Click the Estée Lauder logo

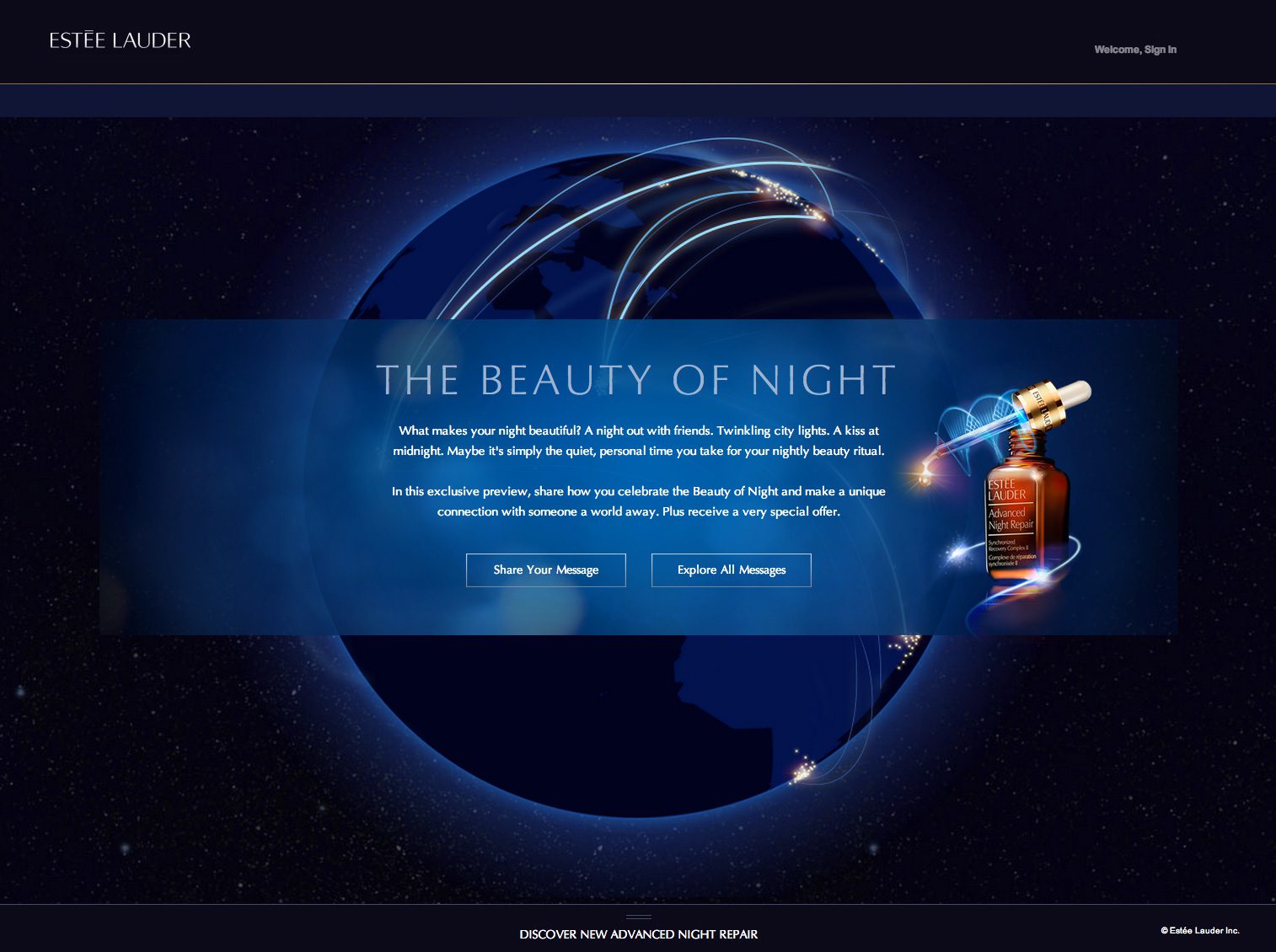(x=121, y=40)
